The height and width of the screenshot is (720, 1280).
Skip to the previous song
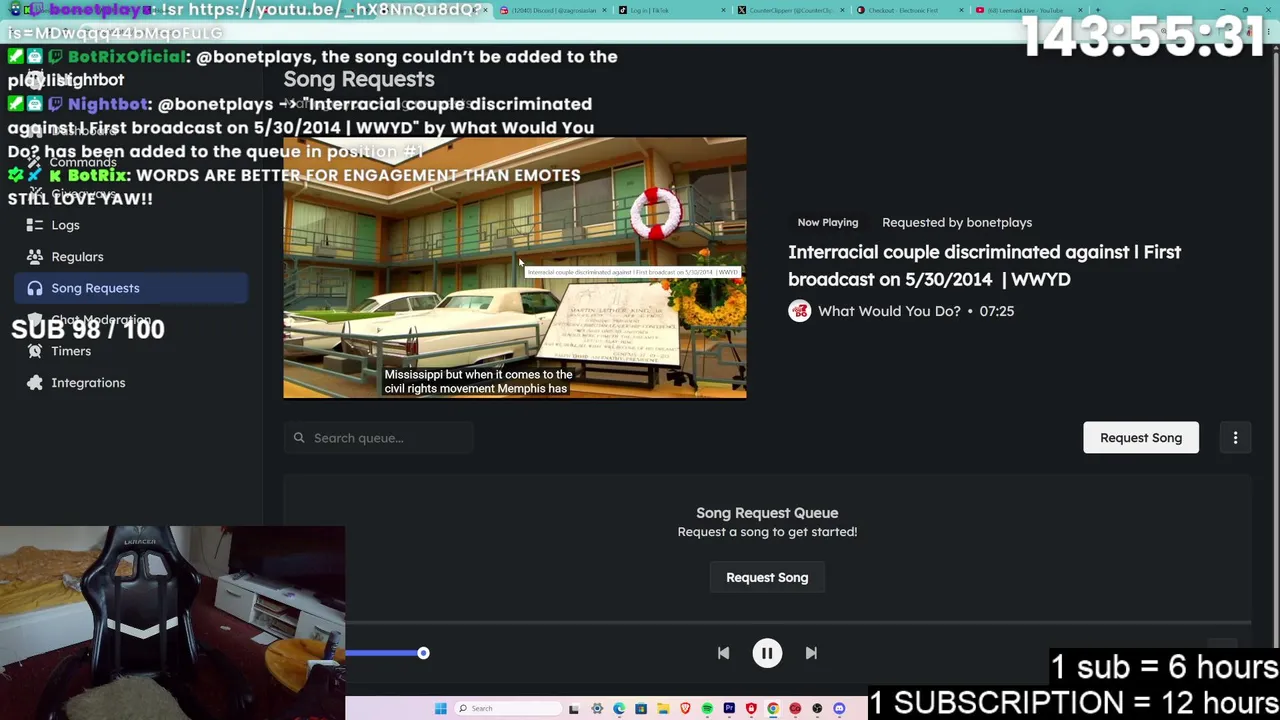tap(723, 653)
